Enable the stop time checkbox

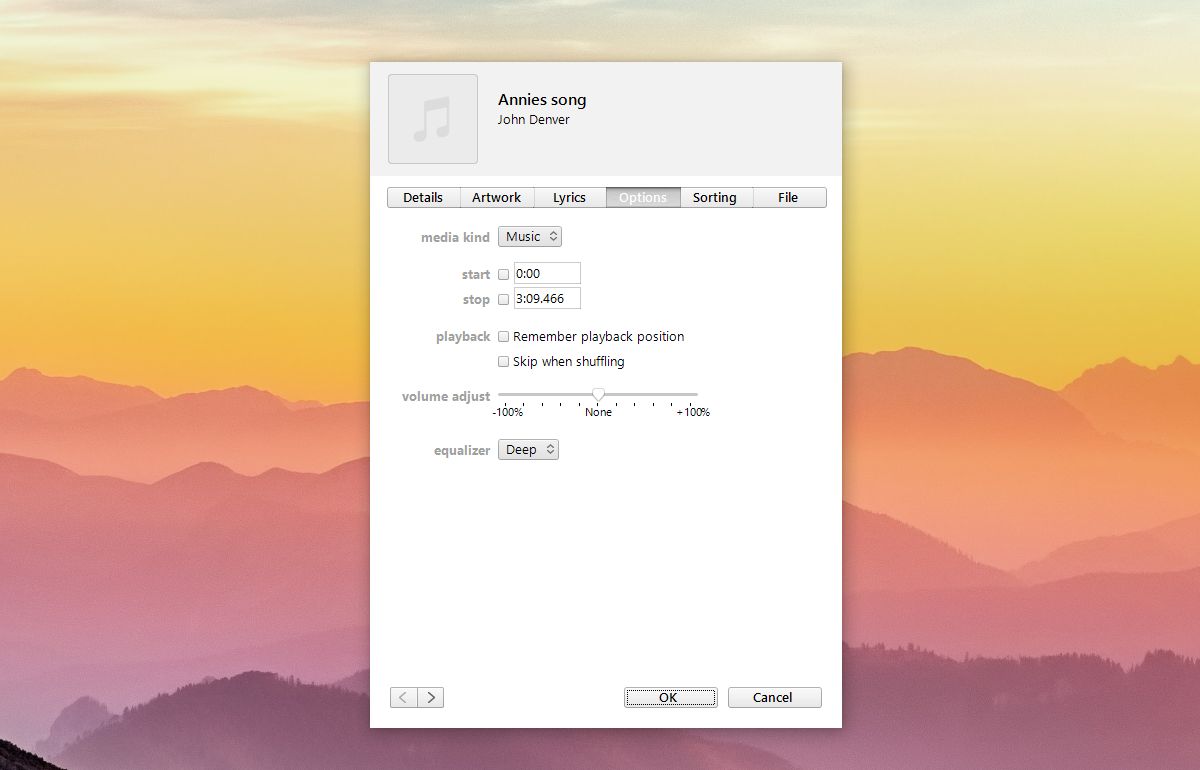[504, 299]
